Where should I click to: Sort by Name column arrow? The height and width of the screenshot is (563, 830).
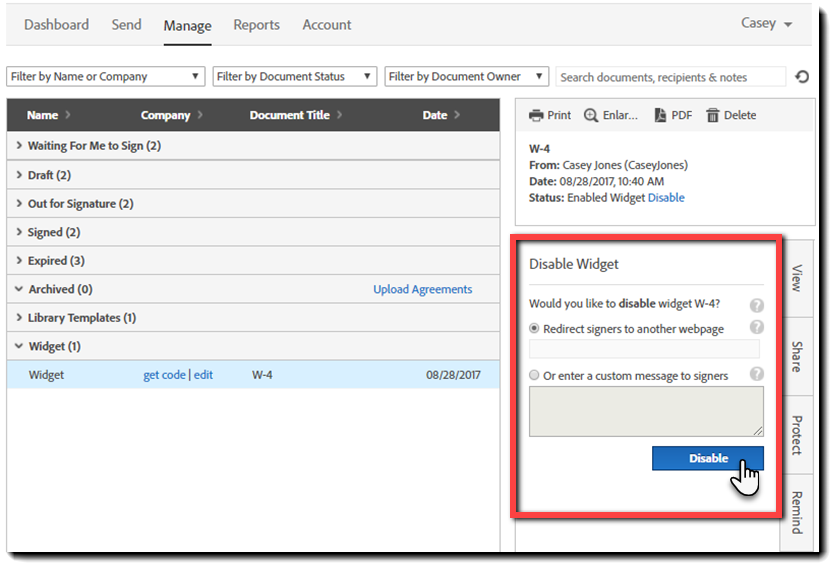[68, 114]
